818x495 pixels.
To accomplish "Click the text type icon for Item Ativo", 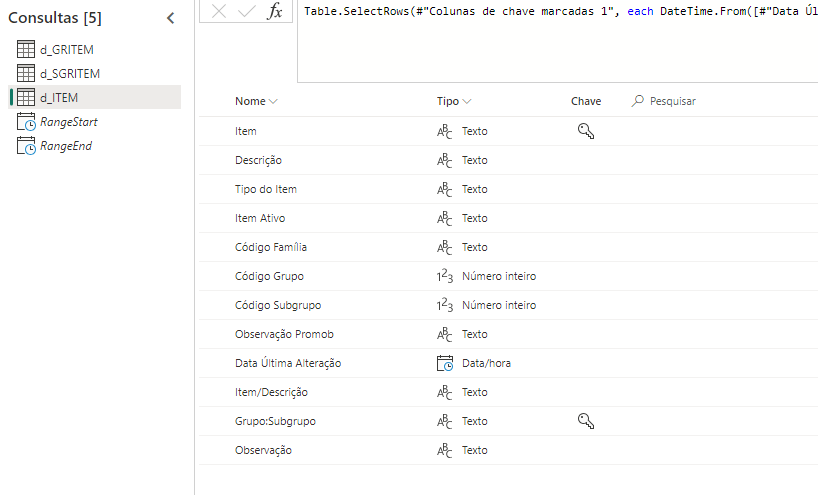I will point(444,219).
